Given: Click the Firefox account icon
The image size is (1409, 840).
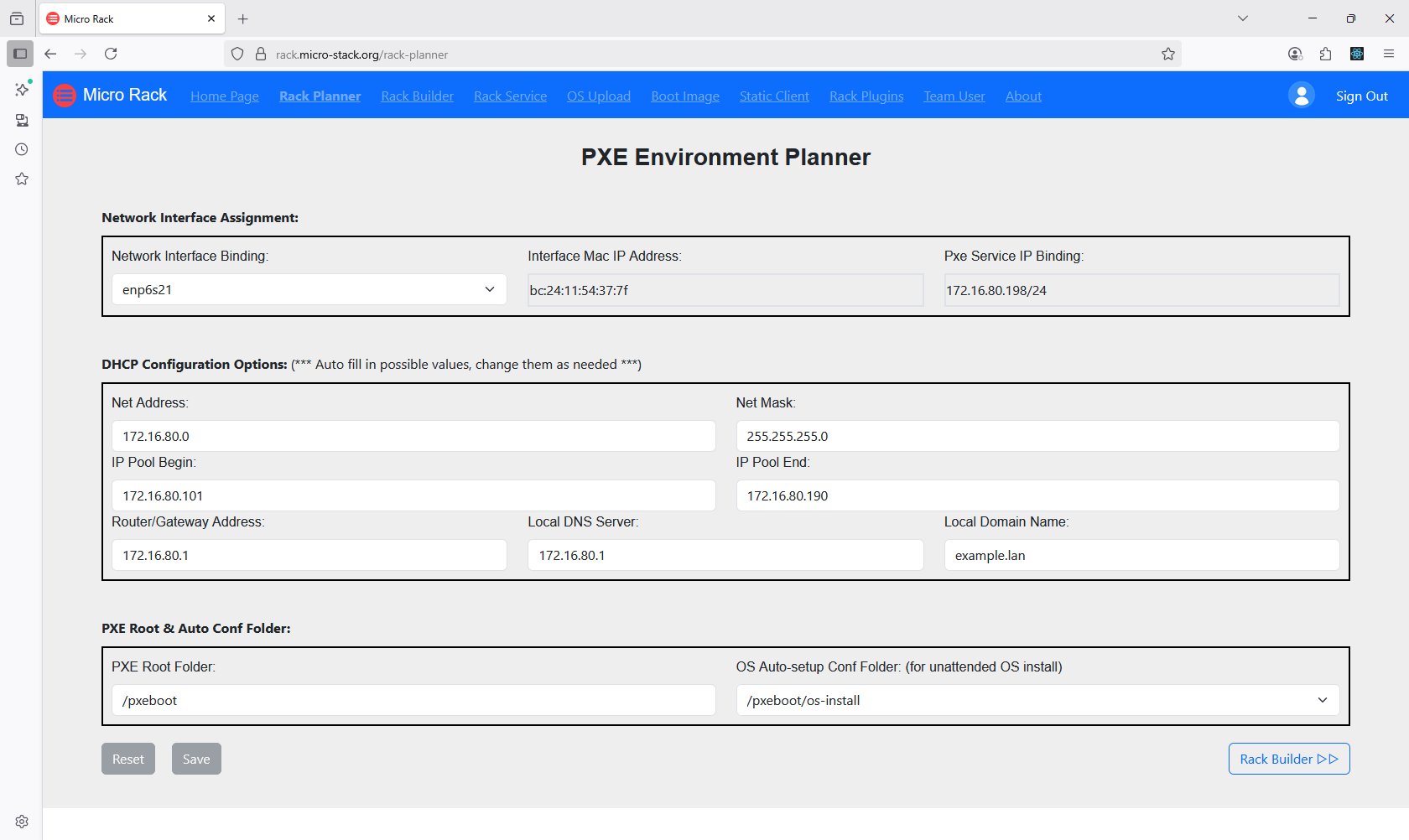Looking at the screenshot, I should point(1295,53).
